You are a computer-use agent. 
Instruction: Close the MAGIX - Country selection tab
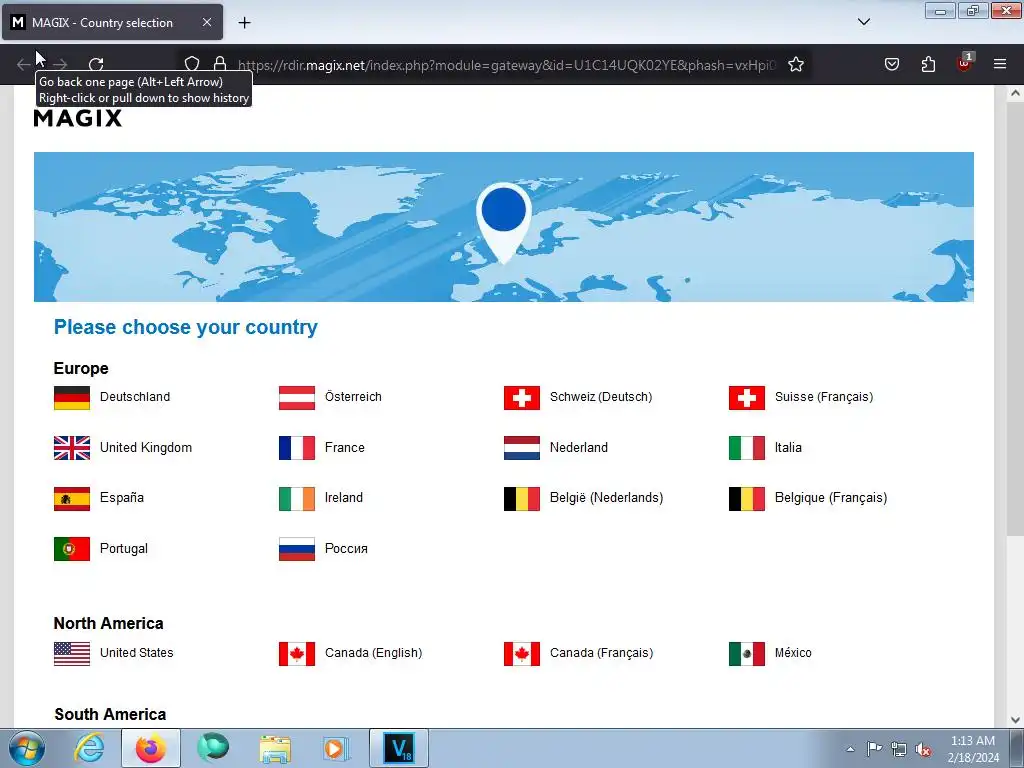pyautogui.click(x=206, y=22)
